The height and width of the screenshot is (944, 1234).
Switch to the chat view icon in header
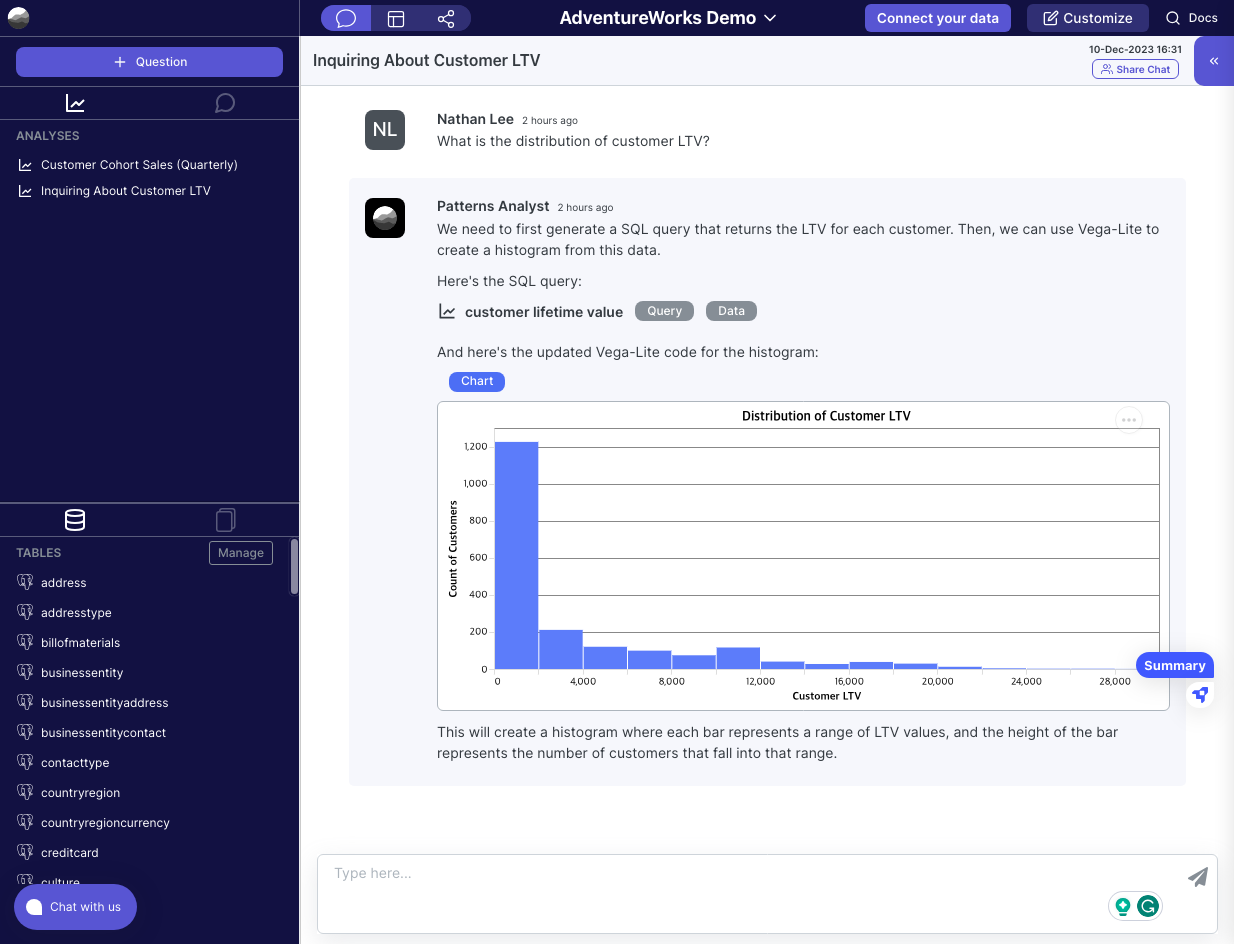coord(346,18)
